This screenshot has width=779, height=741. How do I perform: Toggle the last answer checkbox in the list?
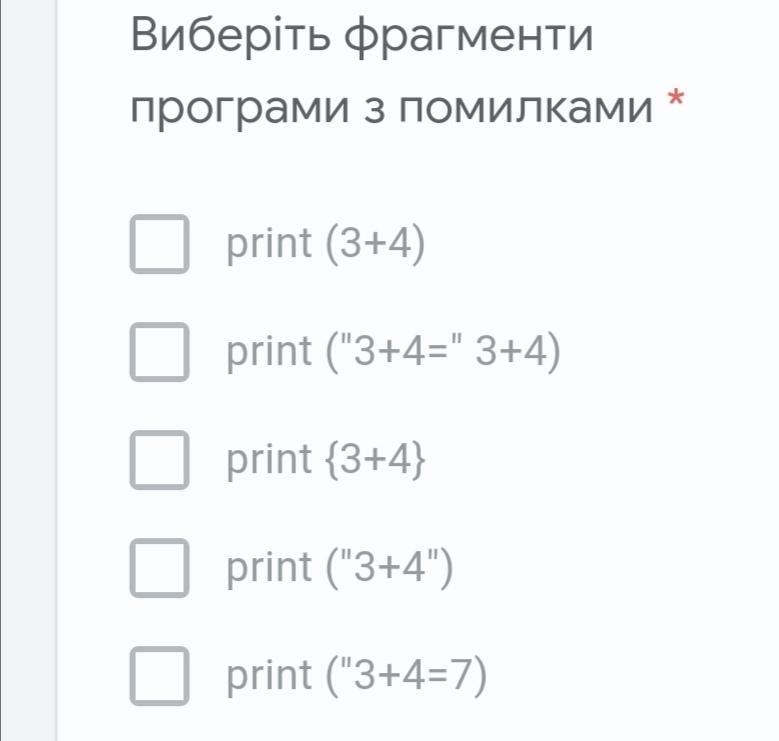pyautogui.click(x=158, y=676)
